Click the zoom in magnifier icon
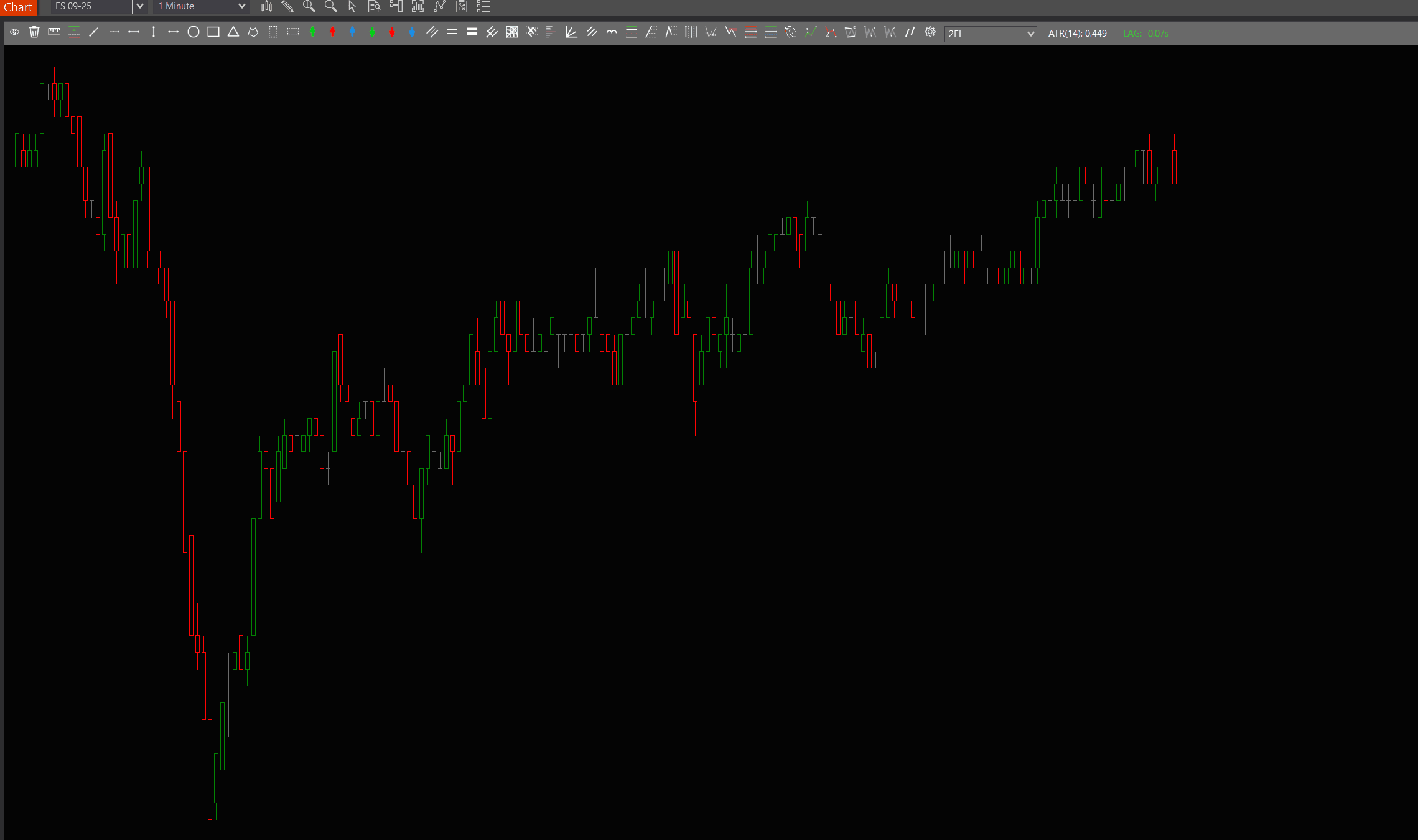This screenshot has width=1418, height=840. [x=309, y=7]
